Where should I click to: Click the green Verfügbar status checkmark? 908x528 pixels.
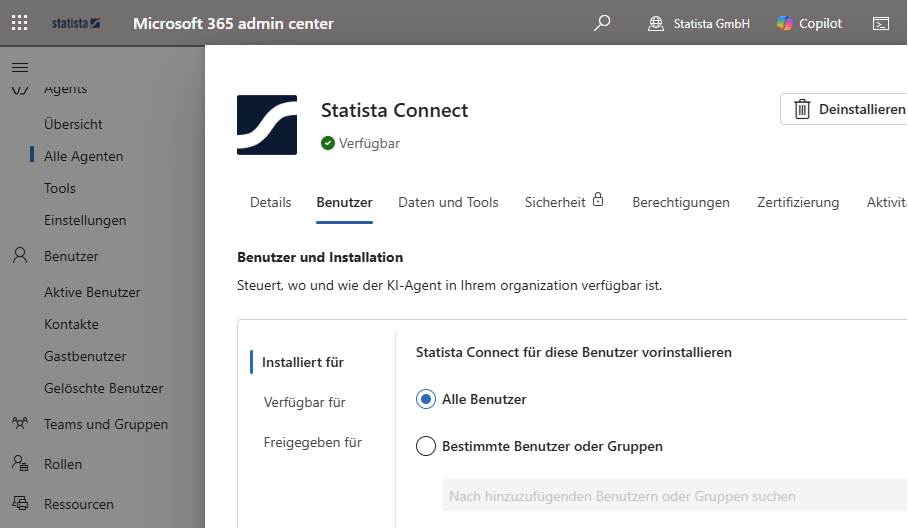tap(328, 143)
